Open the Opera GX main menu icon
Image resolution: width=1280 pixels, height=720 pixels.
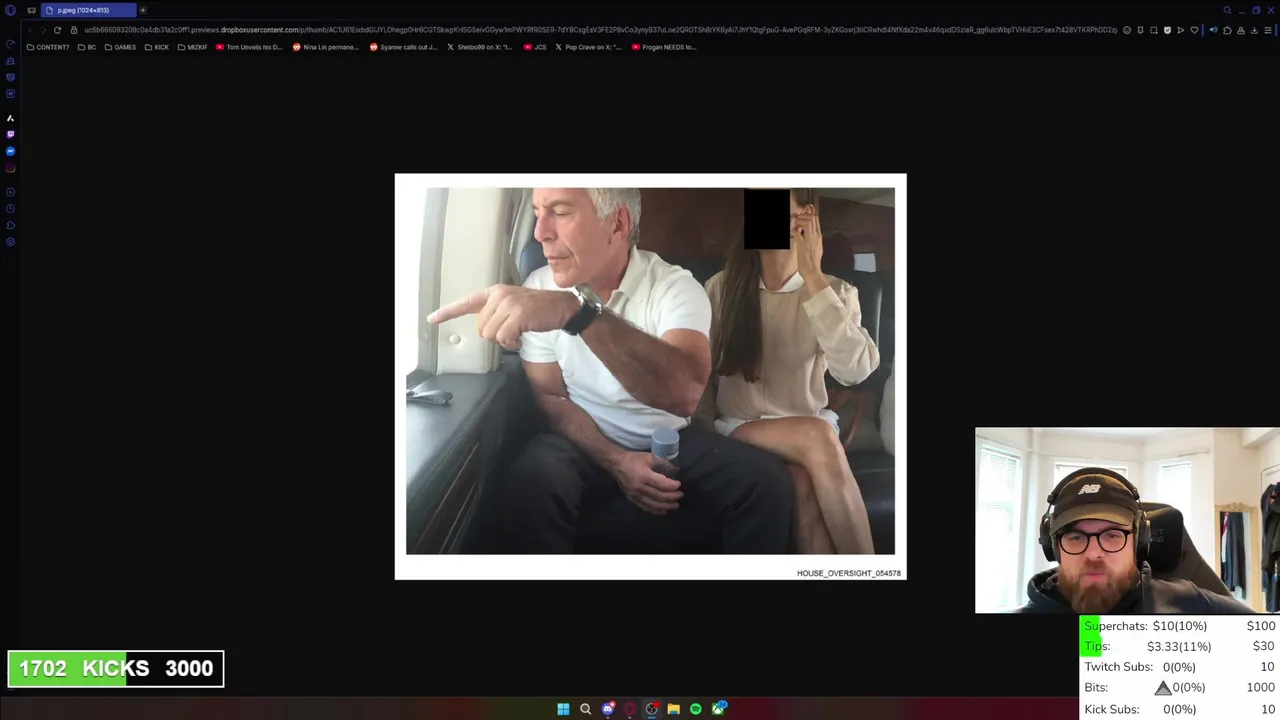pyautogui.click(x=10, y=10)
